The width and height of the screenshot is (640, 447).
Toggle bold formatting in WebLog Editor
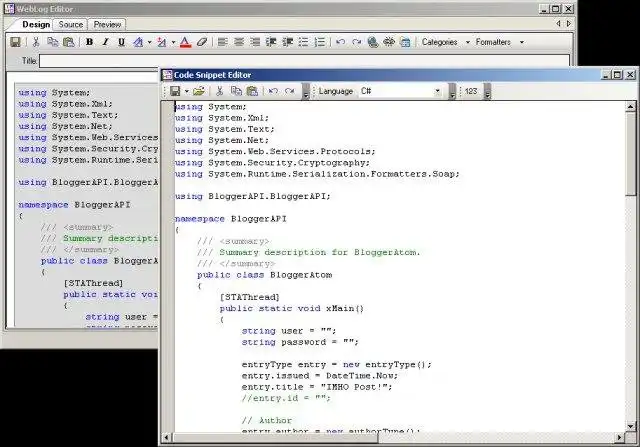[89, 42]
